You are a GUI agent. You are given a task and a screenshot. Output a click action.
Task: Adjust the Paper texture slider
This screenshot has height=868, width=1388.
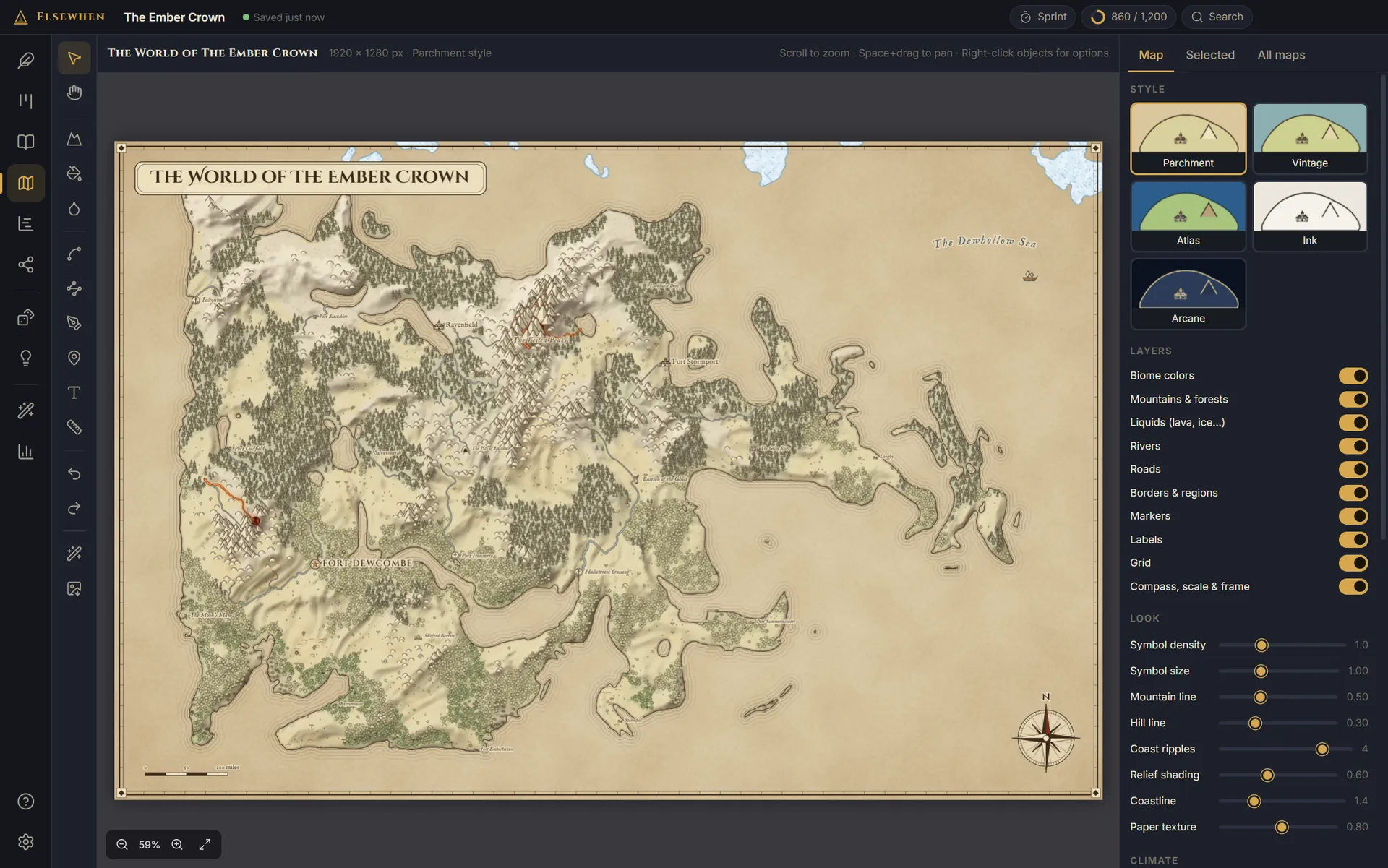1277,828
